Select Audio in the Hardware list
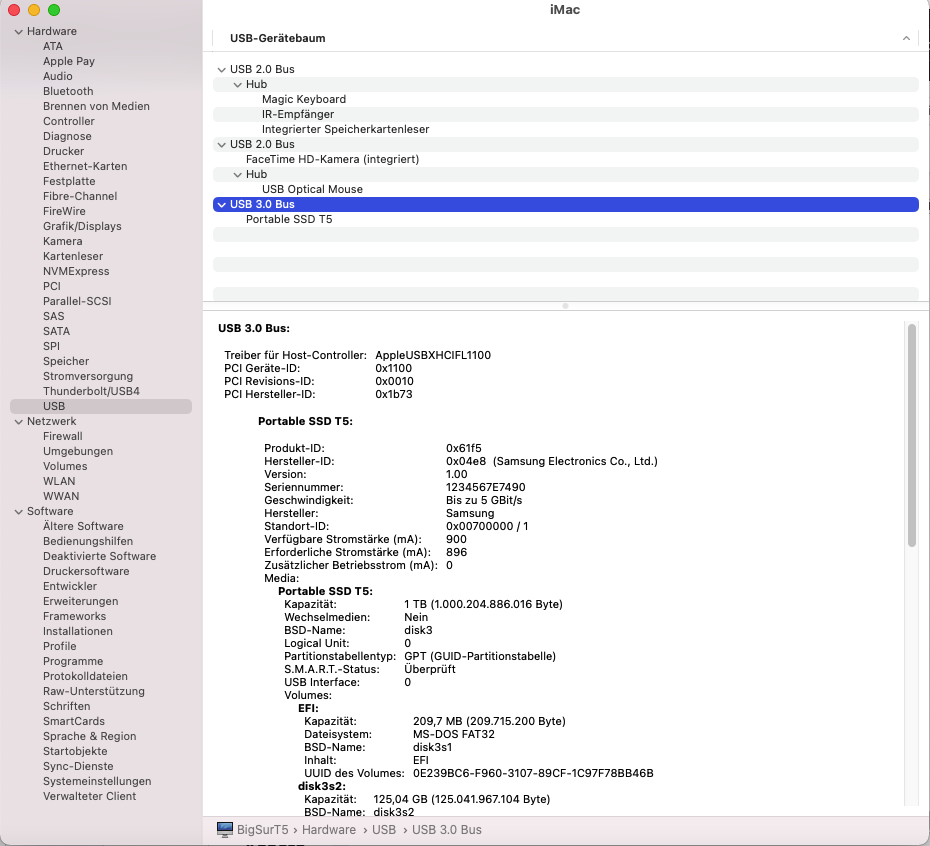The width and height of the screenshot is (930, 846). [x=58, y=76]
